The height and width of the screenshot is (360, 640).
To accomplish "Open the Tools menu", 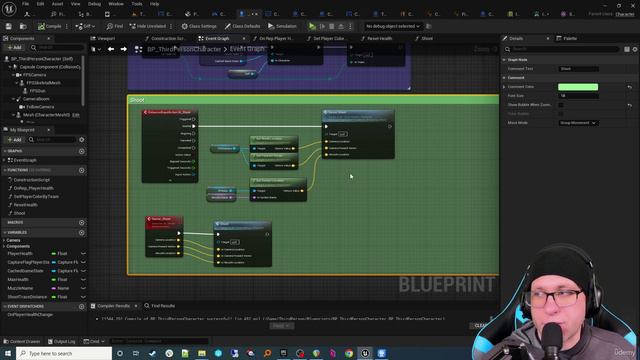I will [137, 4].
